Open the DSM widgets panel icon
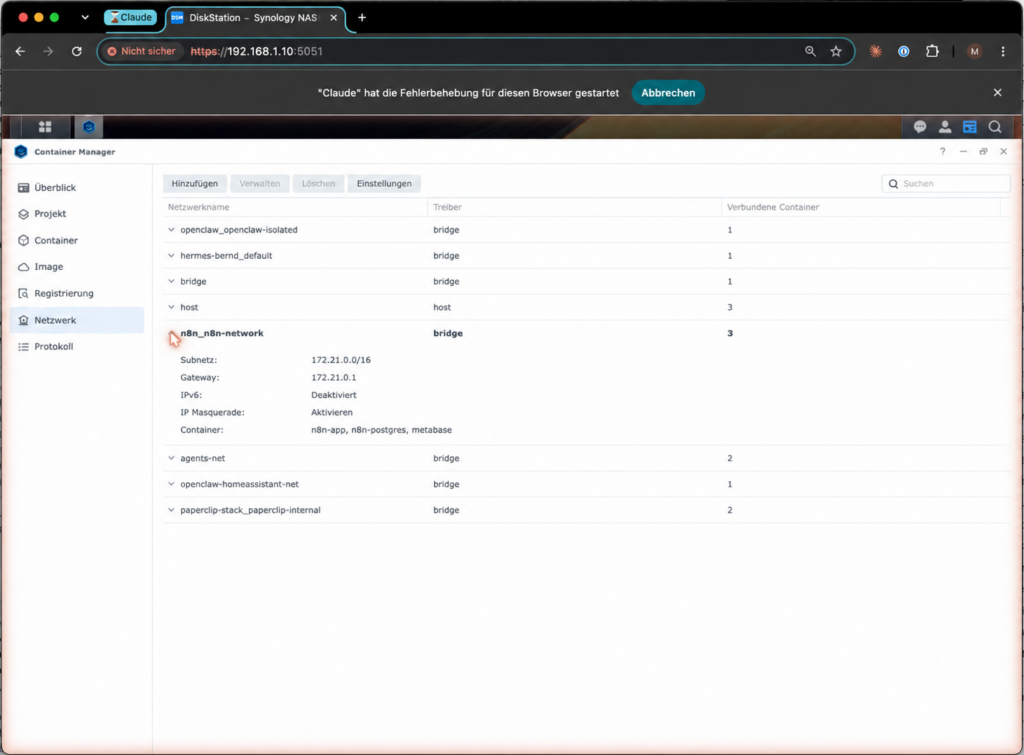This screenshot has width=1024, height=755. (x=969, y=127)
